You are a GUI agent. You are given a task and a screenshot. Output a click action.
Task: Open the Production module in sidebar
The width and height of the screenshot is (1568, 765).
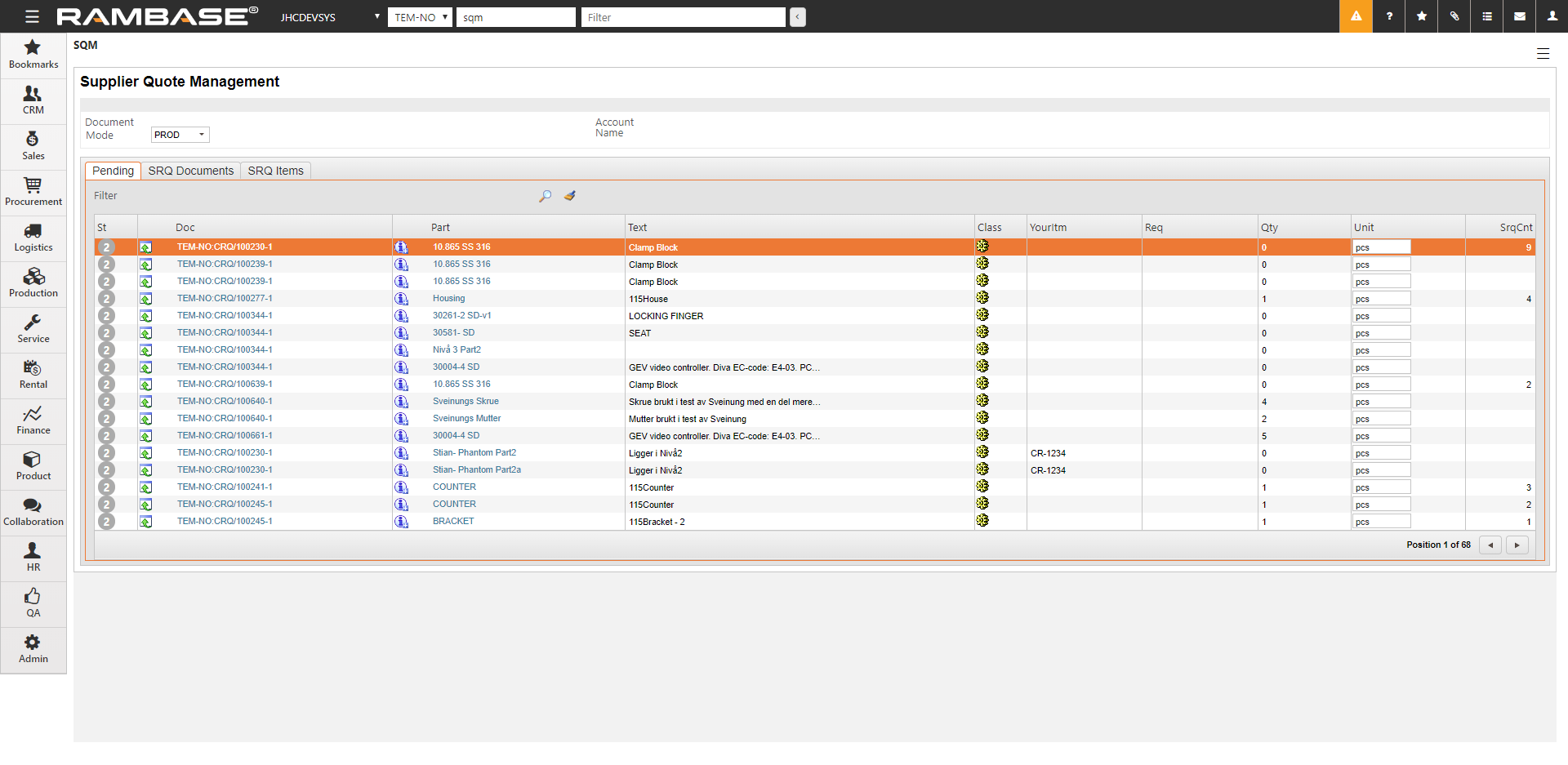coord(33,283)
